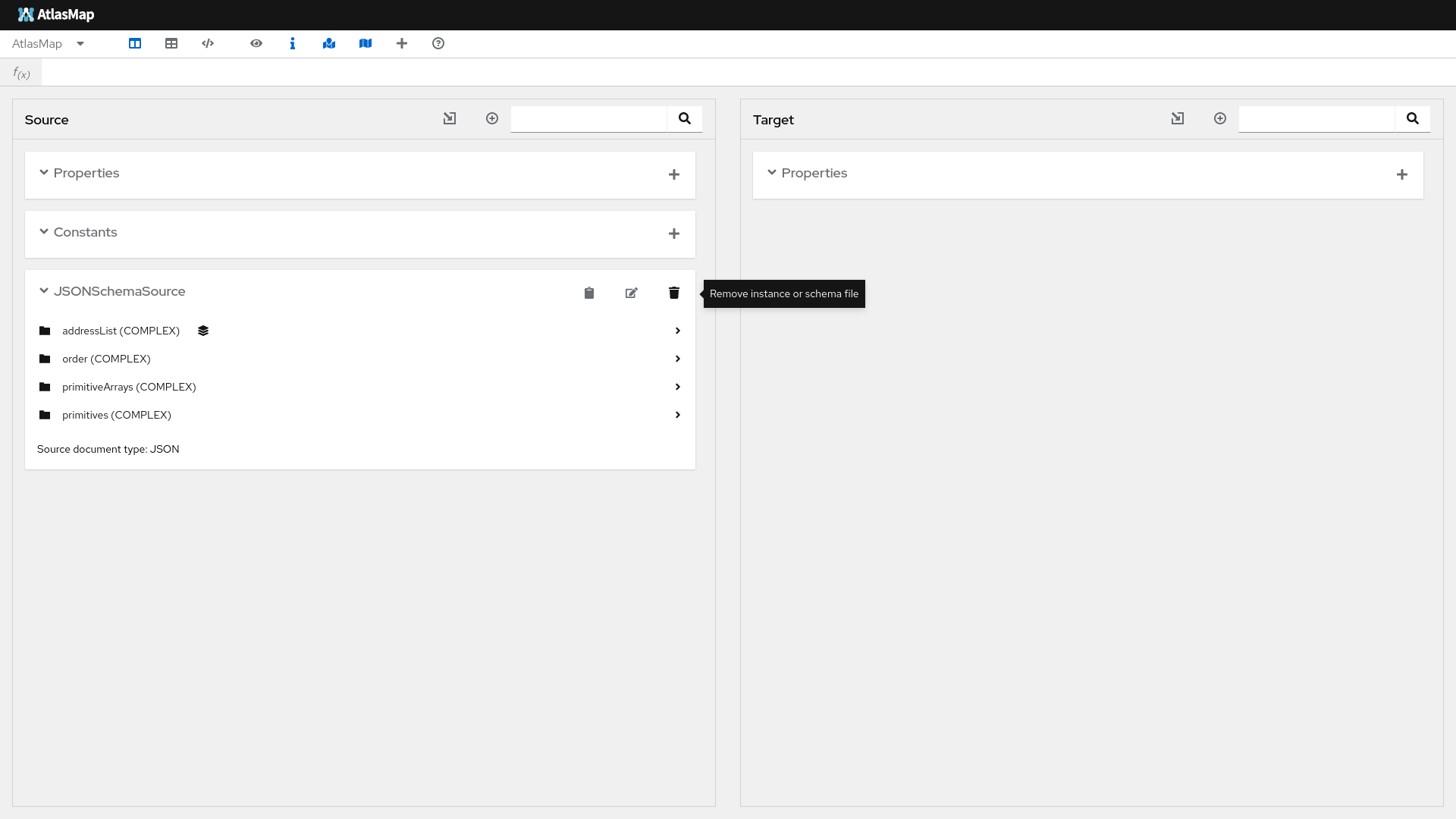The height and width of the screenshot is (819, 1456).
Task: Import a document into the Source panel
Action: (450, 118)
